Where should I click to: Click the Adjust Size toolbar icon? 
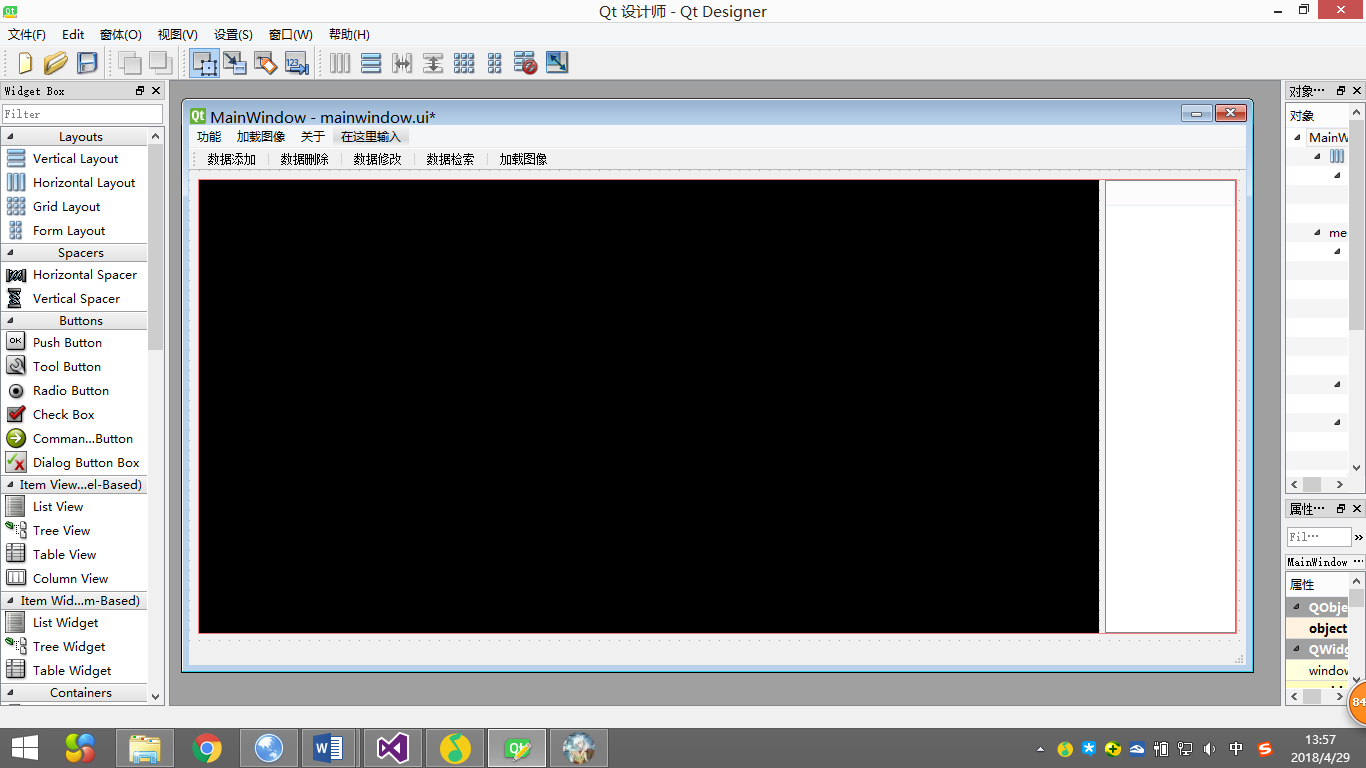click(x=557, y=63)
